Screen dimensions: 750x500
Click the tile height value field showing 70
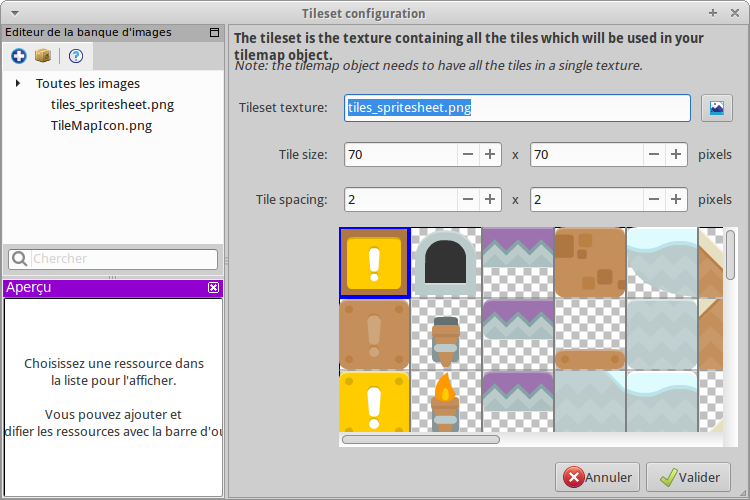(x=587, y=155)
